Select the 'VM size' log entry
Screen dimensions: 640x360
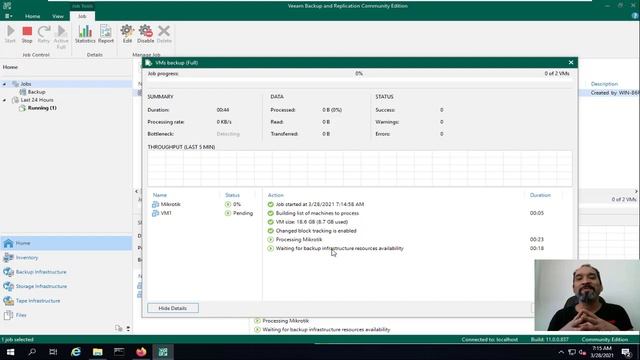[311, 222]
